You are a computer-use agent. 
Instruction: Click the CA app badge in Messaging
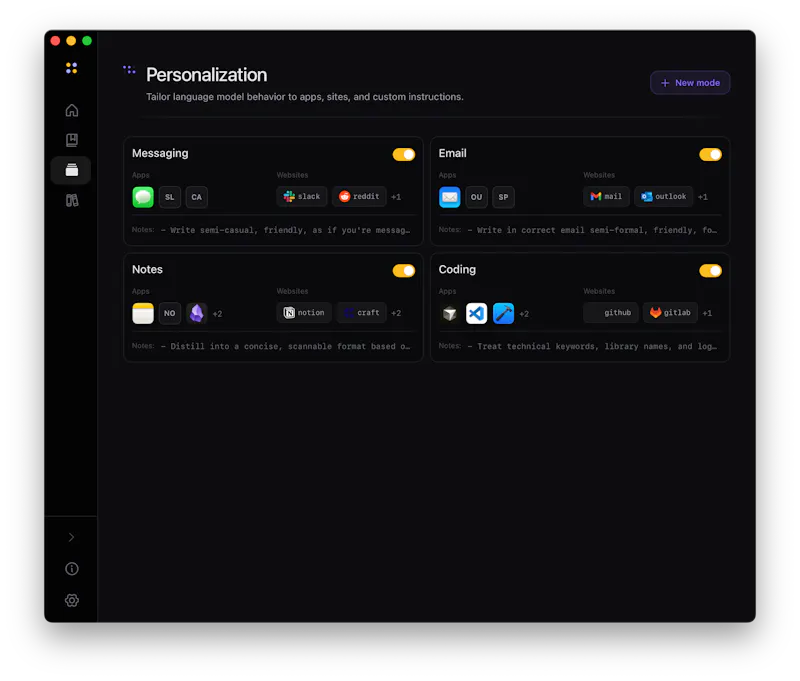coord(196,197)
